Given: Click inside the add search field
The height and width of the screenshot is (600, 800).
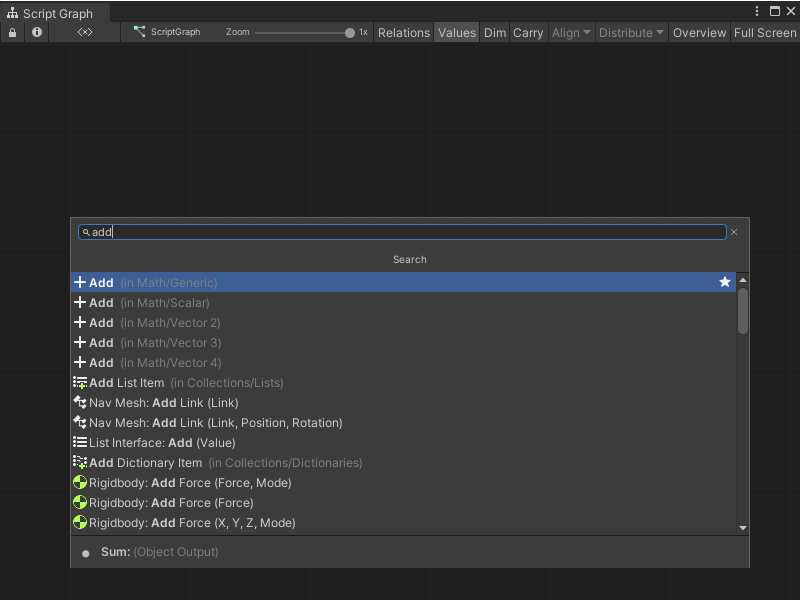Looking at the screenshot, I should [x=400, y=231].
